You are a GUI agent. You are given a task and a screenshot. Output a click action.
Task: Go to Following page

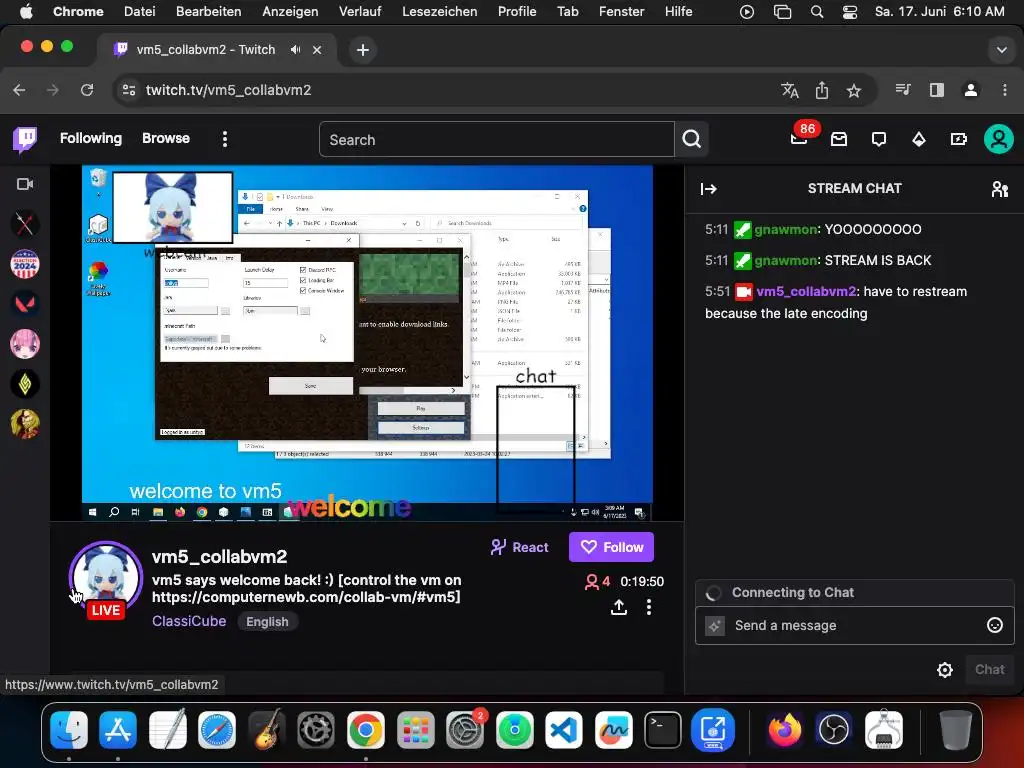pos(91,138)
